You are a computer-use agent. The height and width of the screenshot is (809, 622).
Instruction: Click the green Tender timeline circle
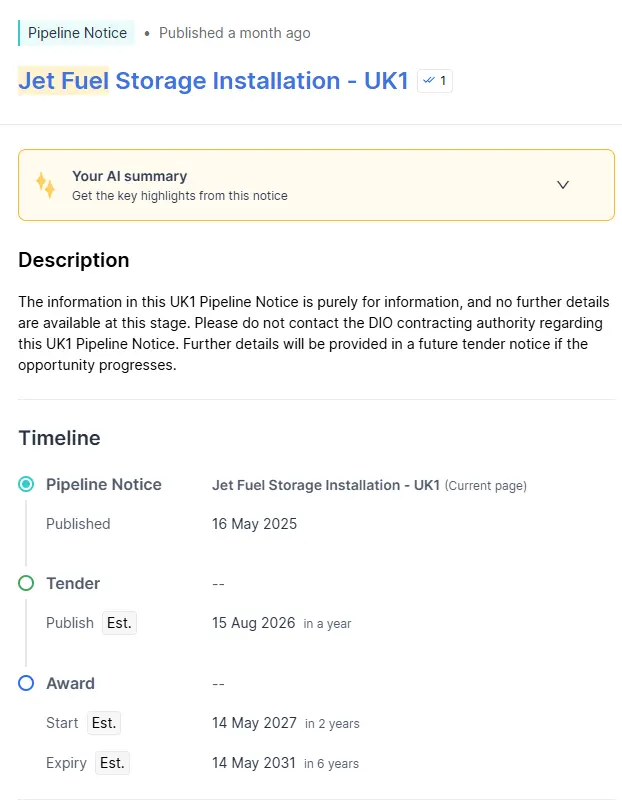click(26, 583)
